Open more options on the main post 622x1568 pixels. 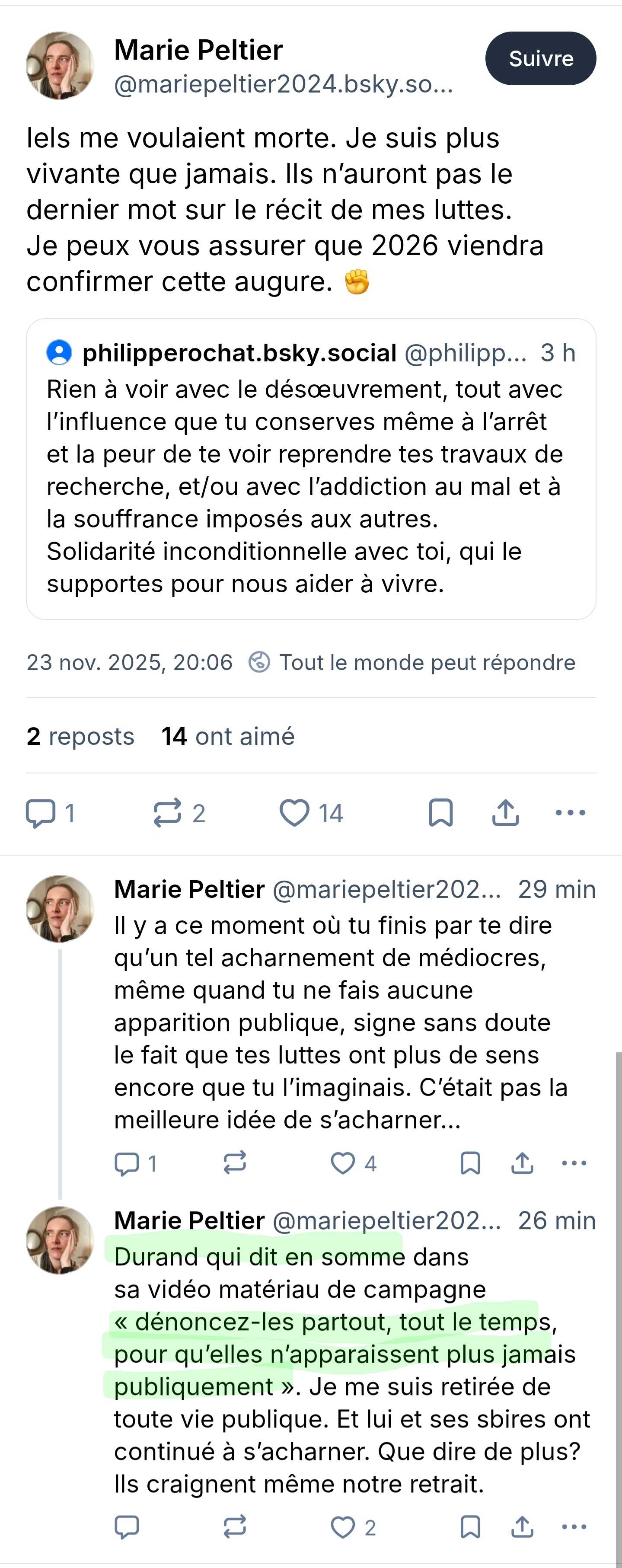click(570, 813)
